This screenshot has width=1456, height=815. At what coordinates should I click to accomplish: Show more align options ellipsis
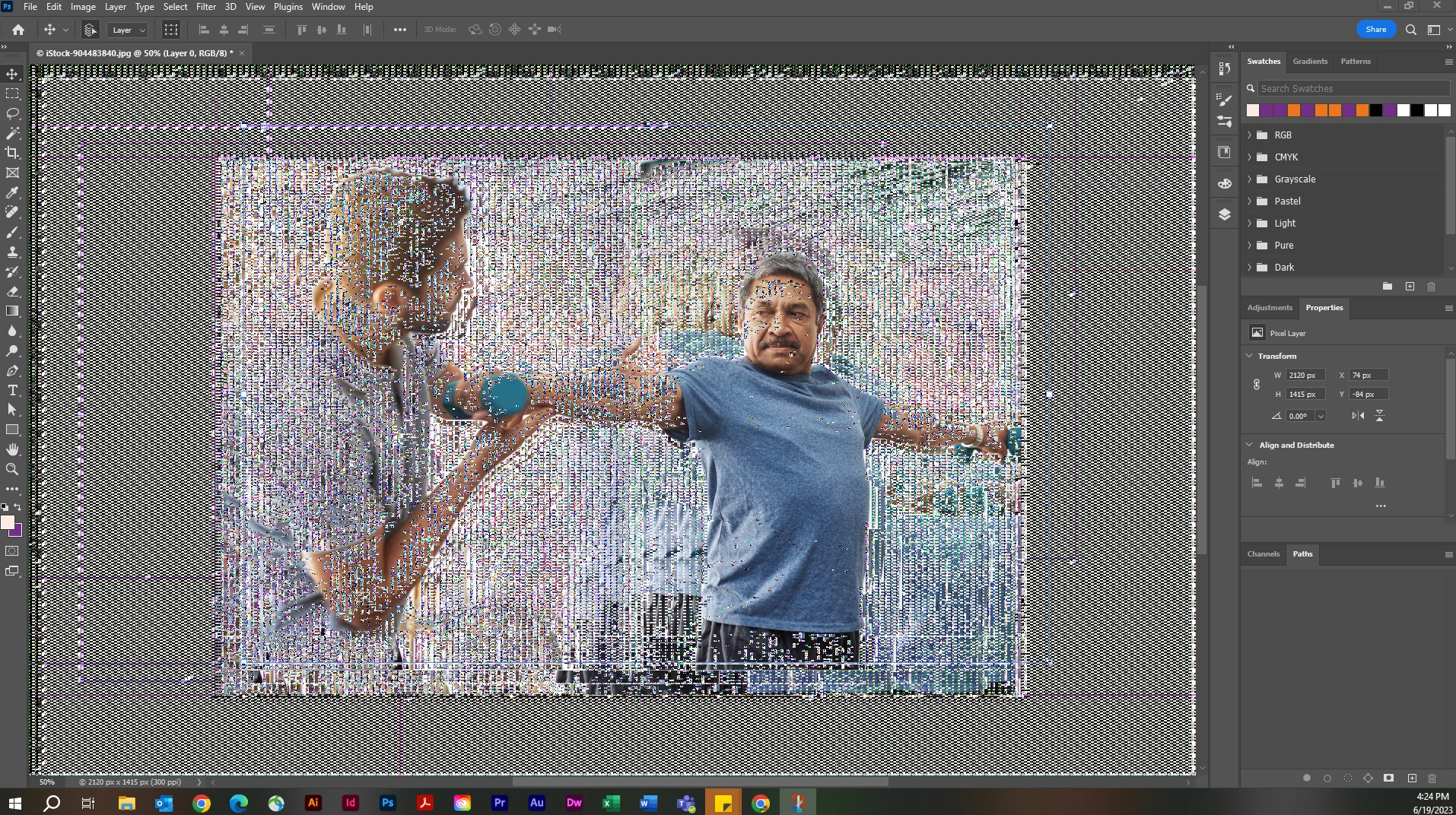tap(1381, 506)
